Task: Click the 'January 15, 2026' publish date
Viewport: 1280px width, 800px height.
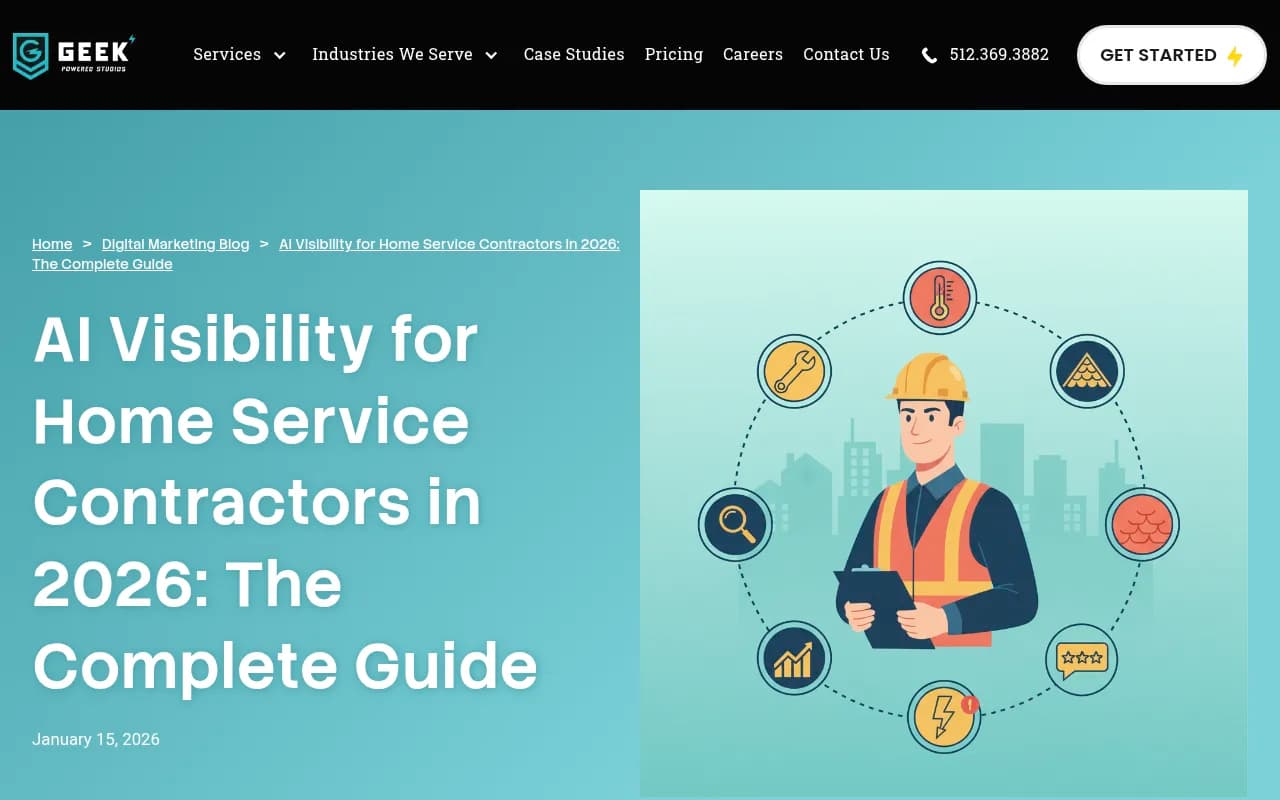Action: coord(96,739)
